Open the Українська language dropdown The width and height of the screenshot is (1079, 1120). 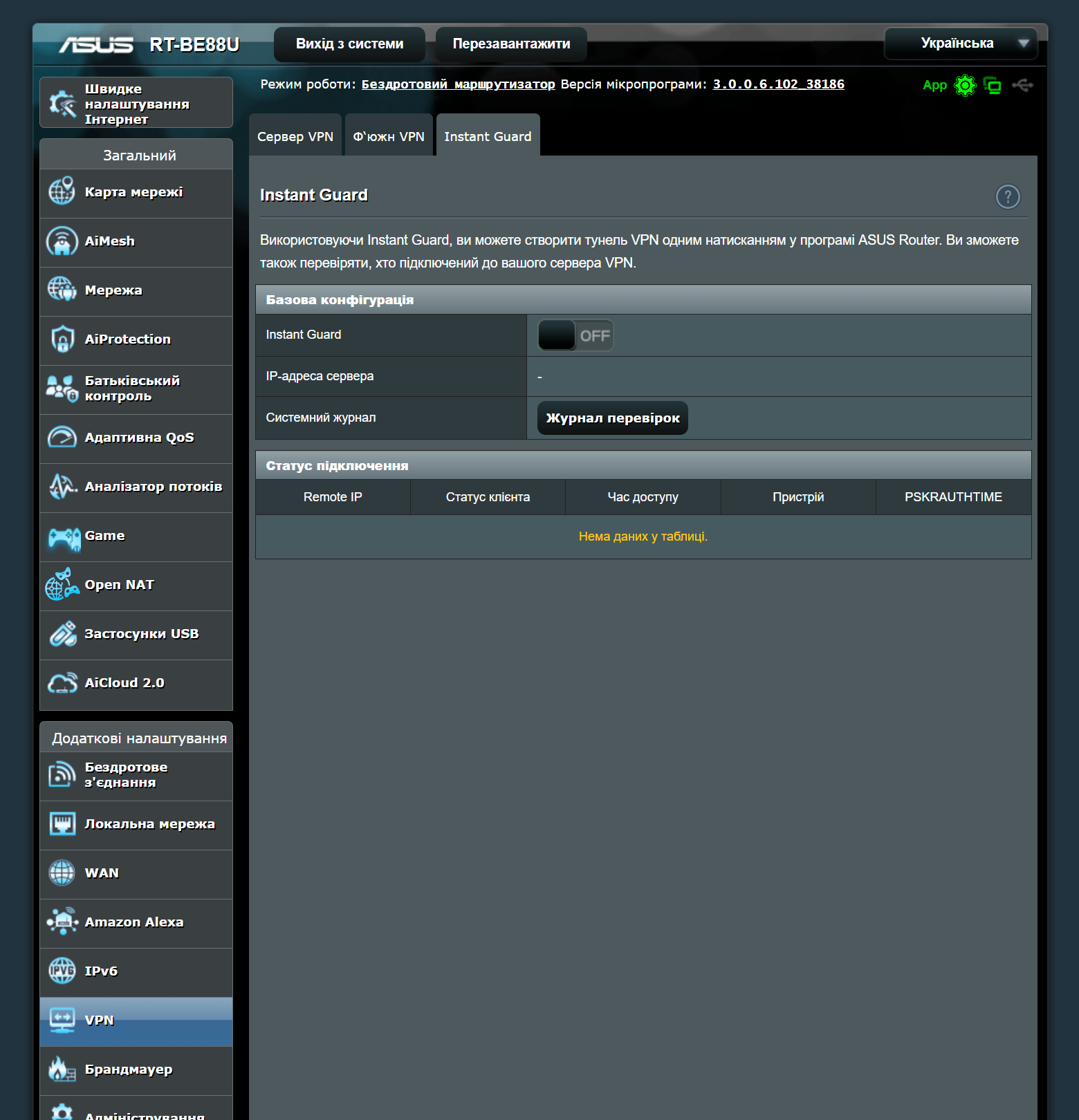click(961, 43)
